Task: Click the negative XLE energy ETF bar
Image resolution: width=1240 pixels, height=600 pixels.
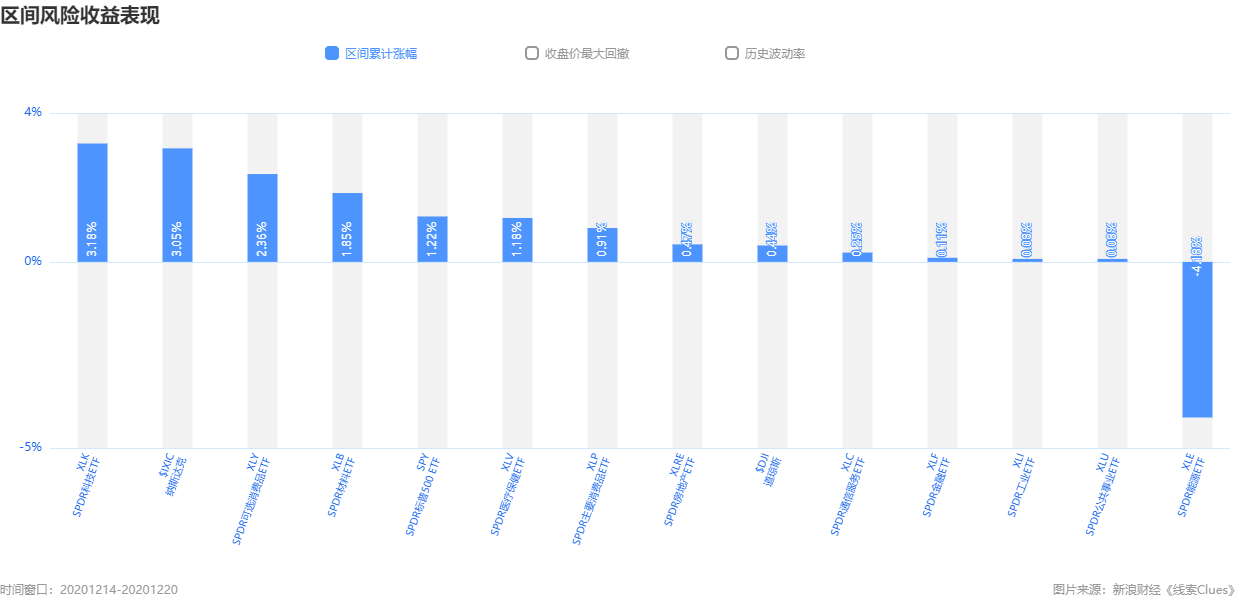Action: 1197,340
